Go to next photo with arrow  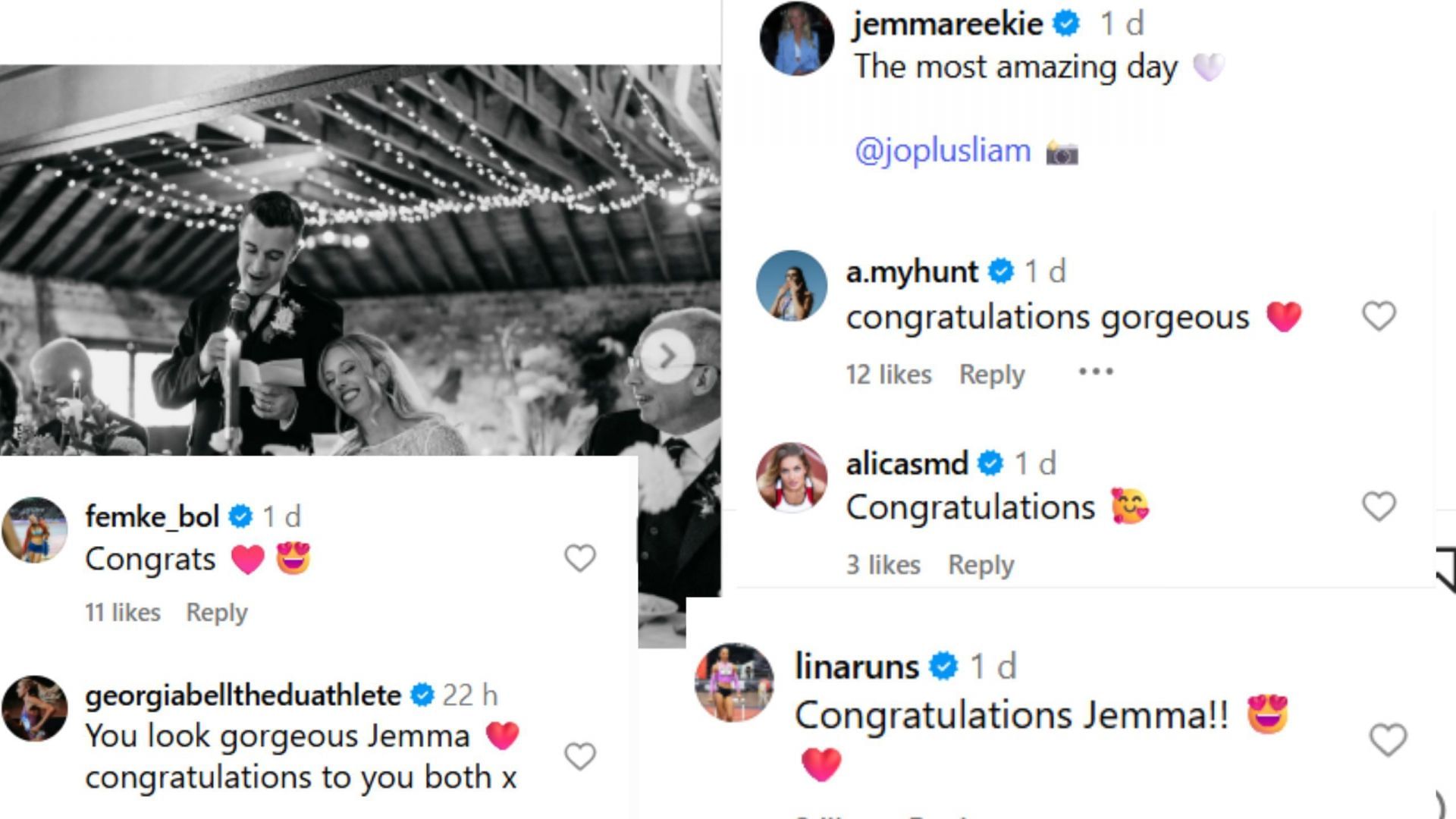667,356
